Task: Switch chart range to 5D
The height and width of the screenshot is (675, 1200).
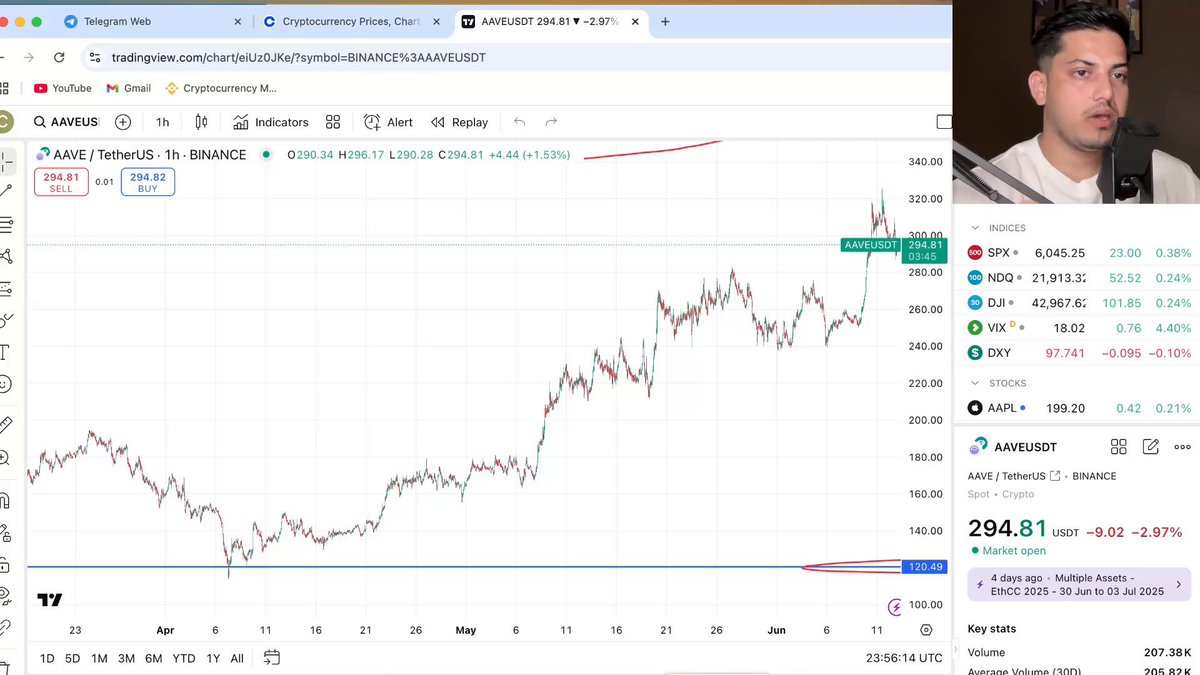Action: [73, 658]
